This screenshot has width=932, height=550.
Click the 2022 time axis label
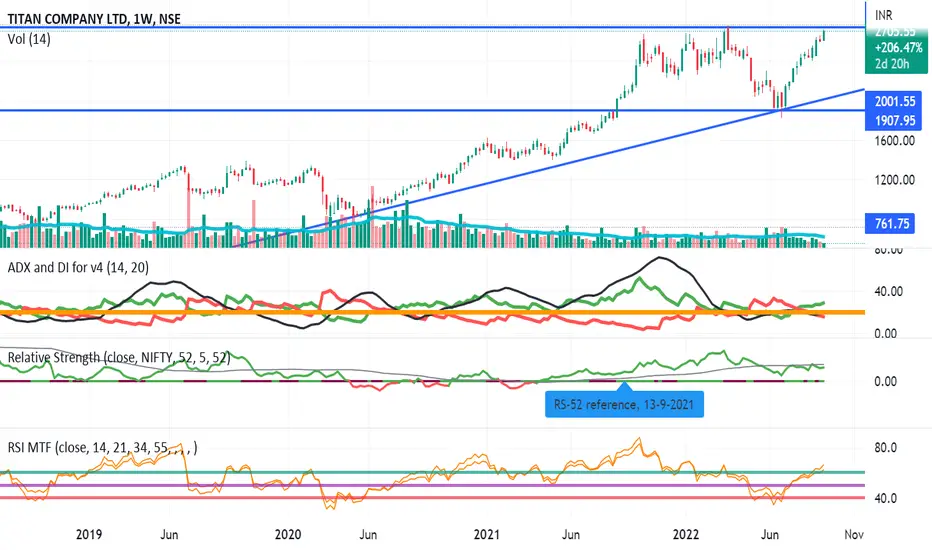click(685, 534)
